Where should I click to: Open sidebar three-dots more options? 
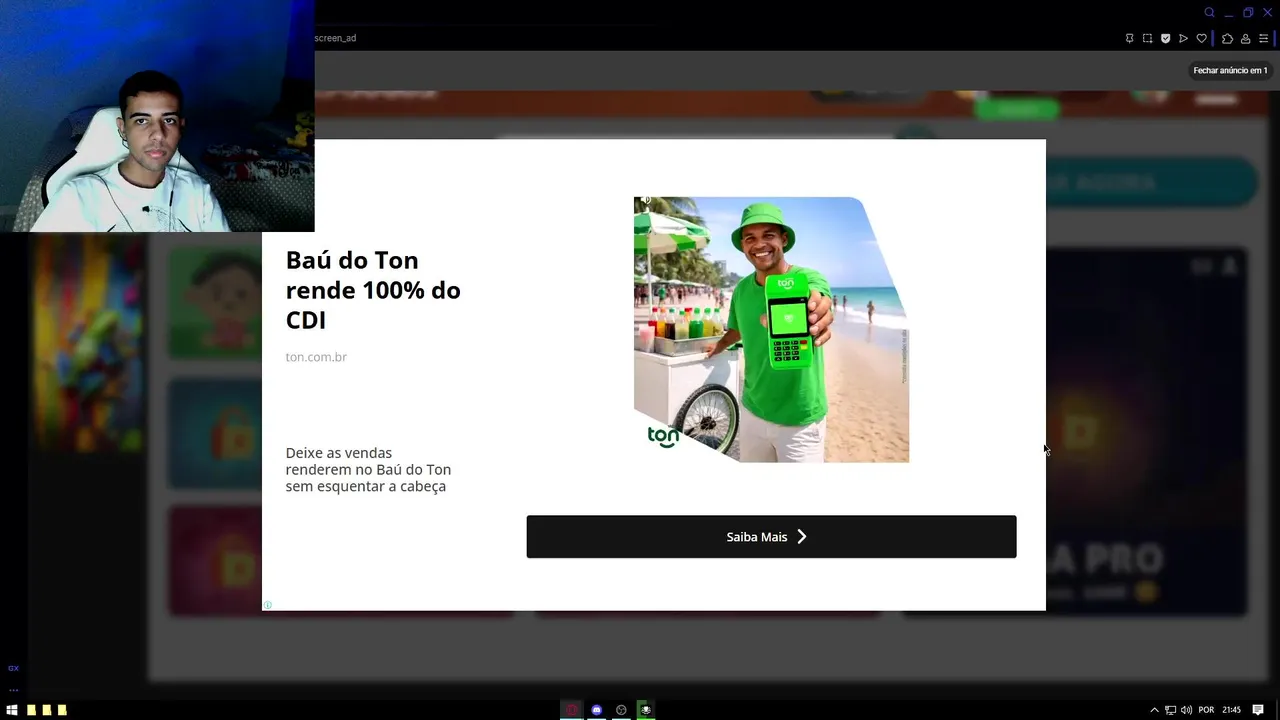pyautogui.click(x=13, y=689)
